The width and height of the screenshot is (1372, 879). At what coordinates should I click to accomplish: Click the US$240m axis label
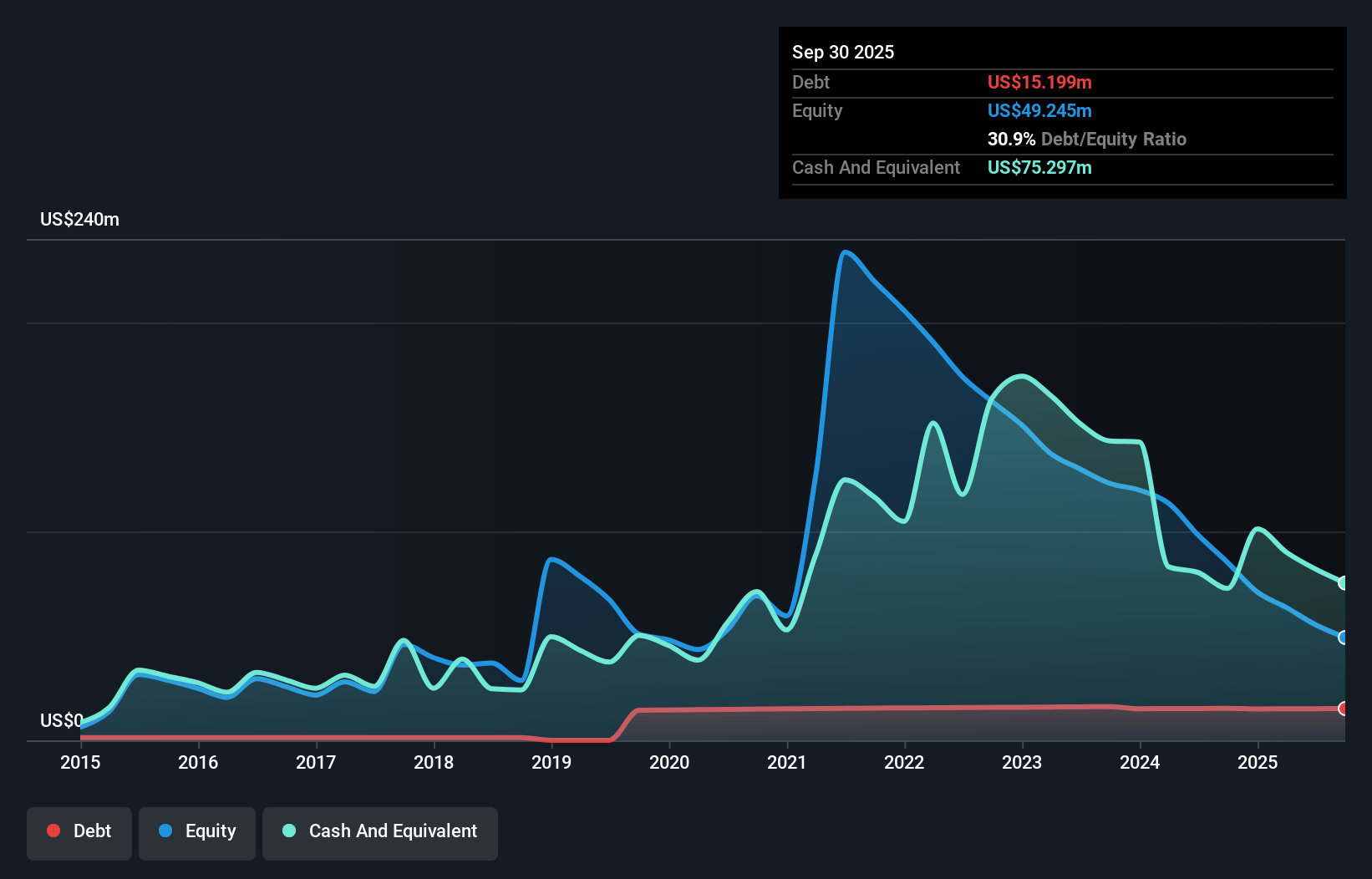click(x=79, y=219)
